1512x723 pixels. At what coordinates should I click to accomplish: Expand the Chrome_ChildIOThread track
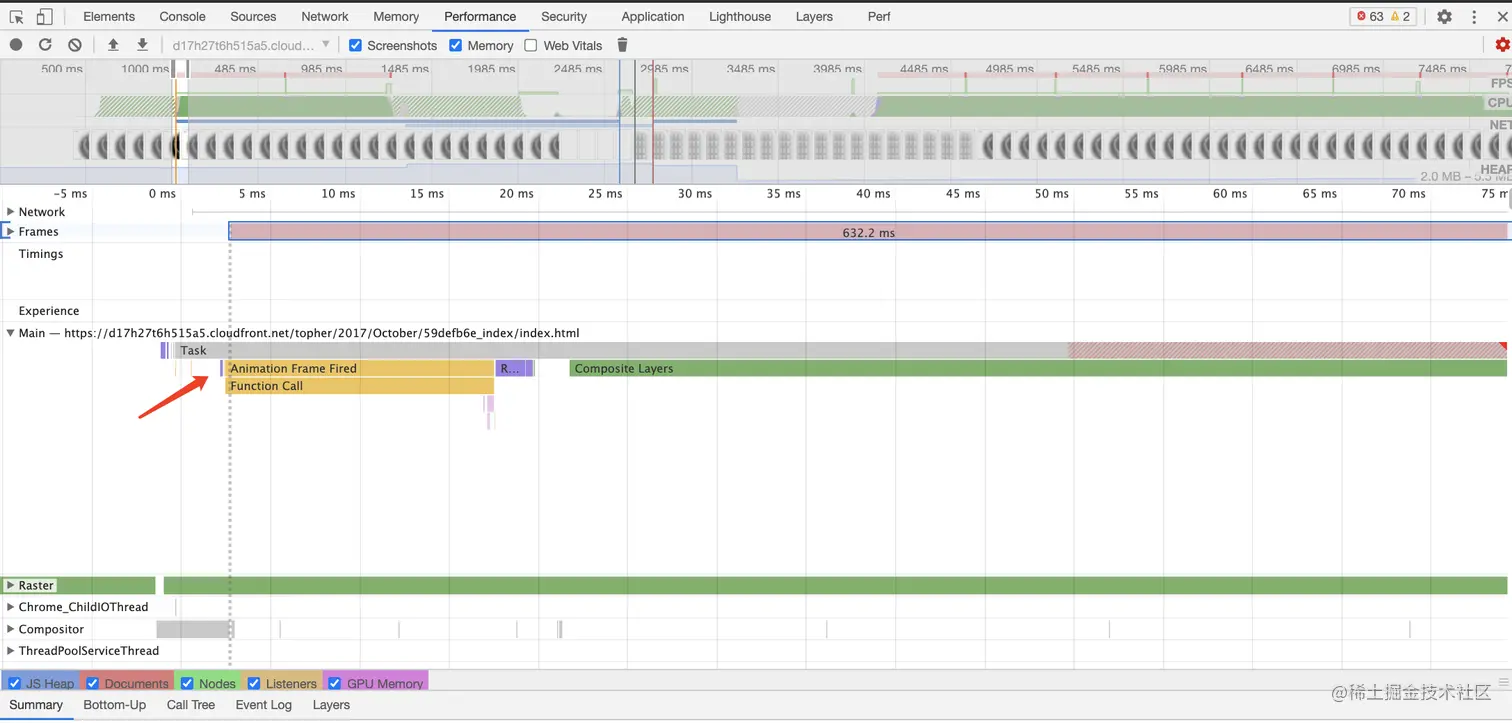(11, 607)
